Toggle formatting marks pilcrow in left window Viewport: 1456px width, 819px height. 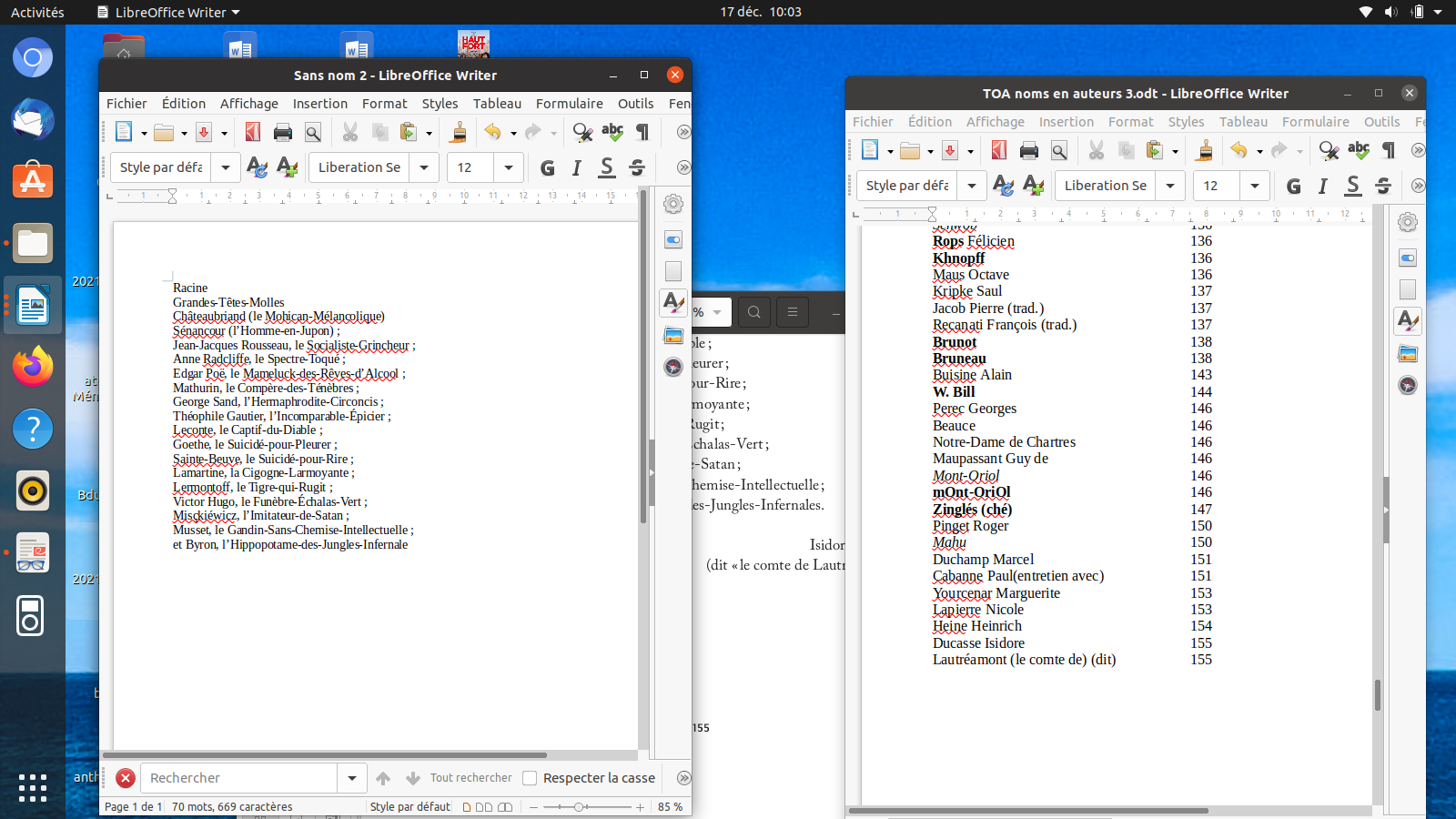[x=642, y=133]
